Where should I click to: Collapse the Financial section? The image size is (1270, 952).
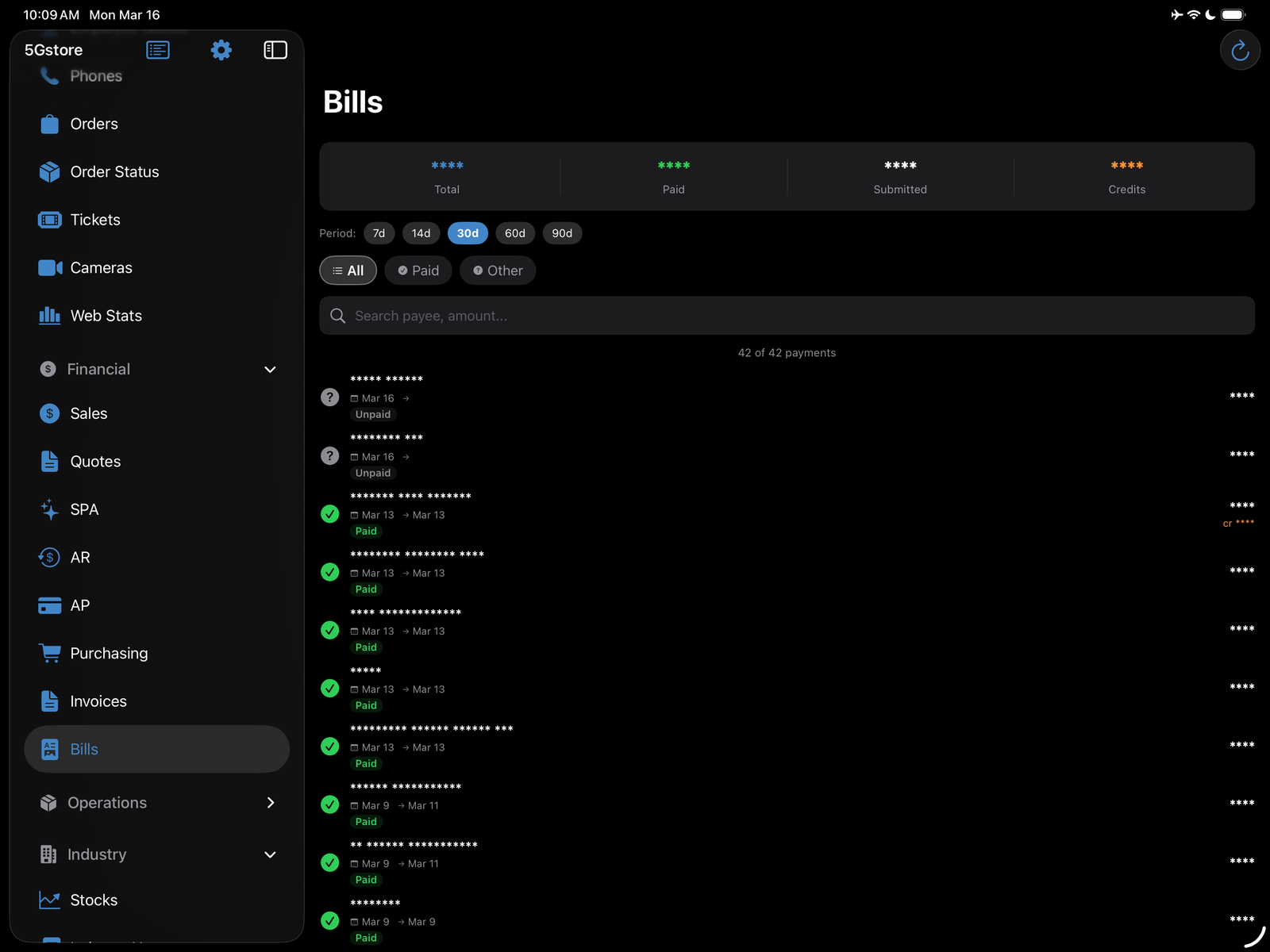click(x=270, y=369)
